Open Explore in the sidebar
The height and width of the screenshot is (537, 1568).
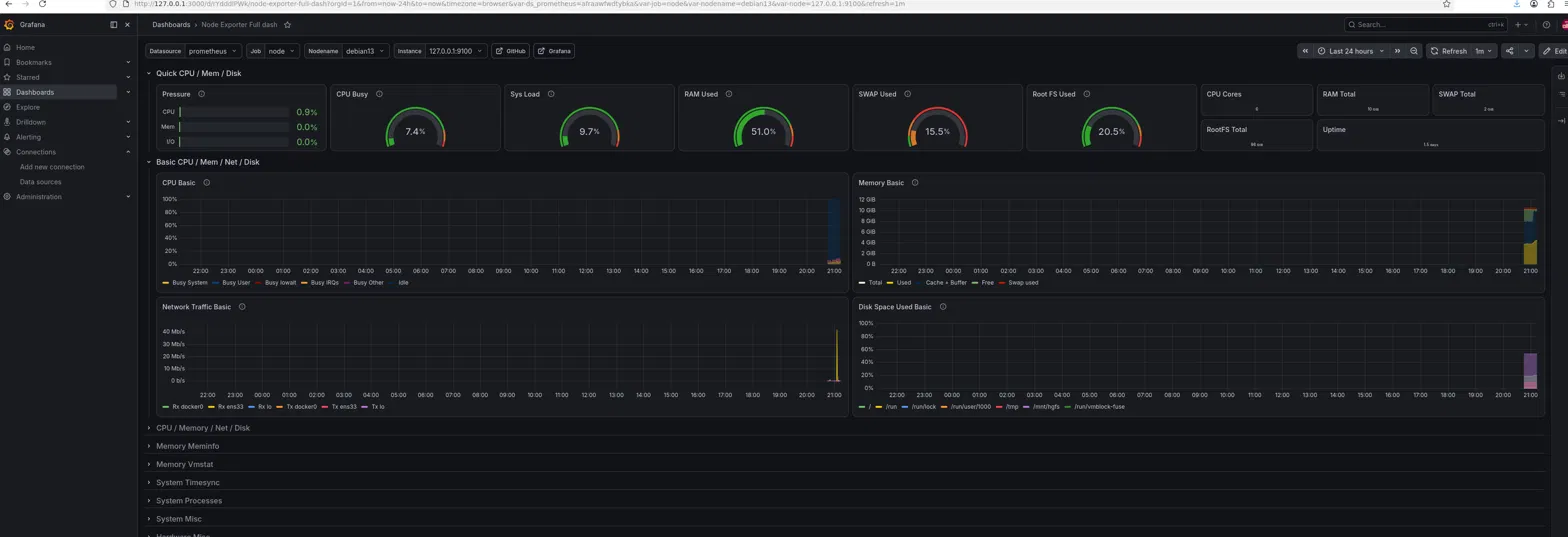[27, 107]
